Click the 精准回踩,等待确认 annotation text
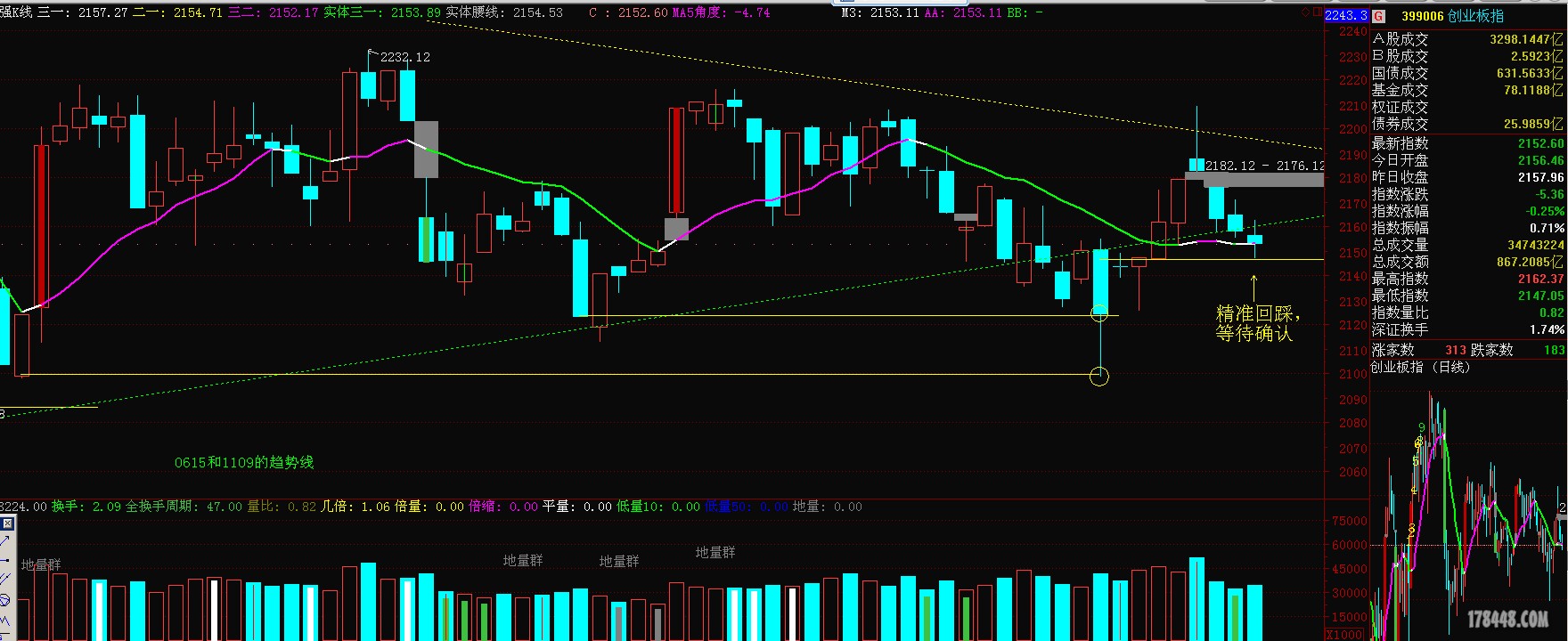The width and height of the screenshot is (1568, 641). pyautogui.click(x=1257, y=323)
